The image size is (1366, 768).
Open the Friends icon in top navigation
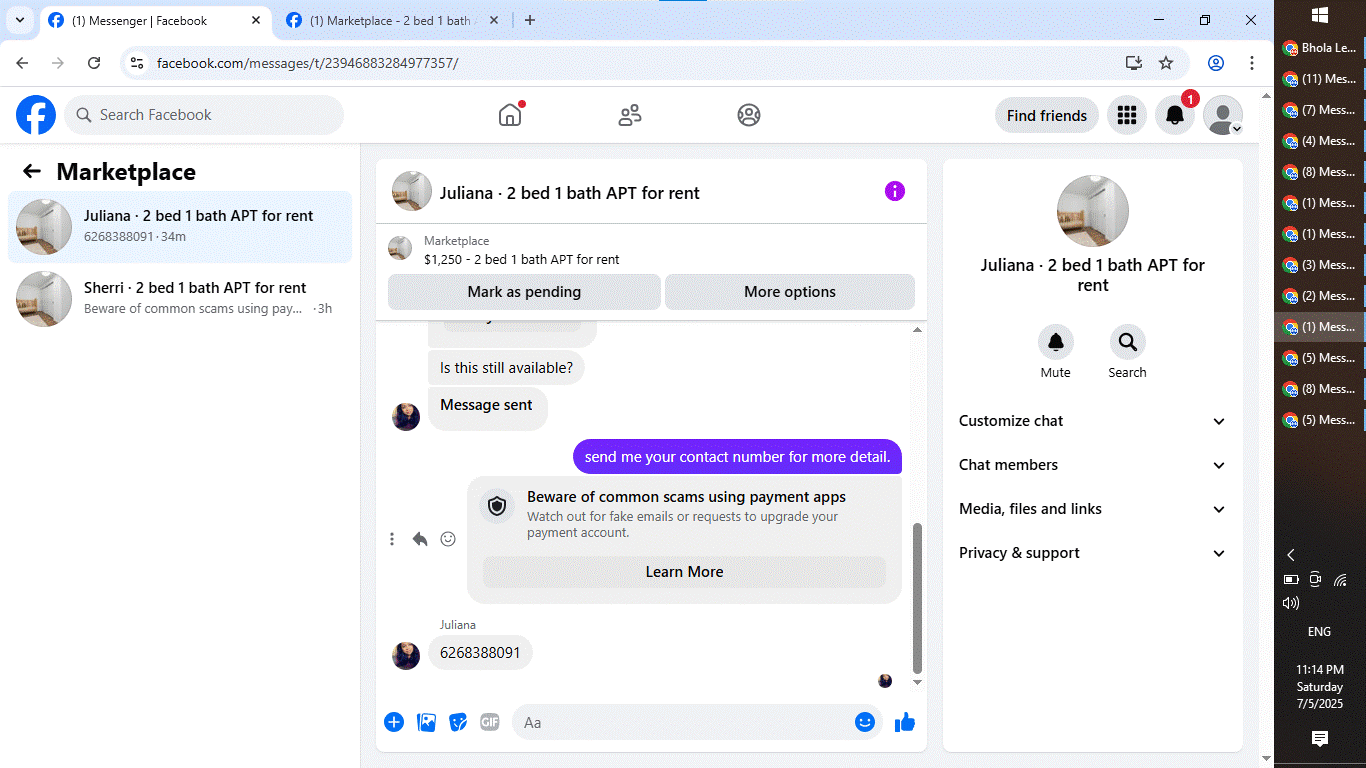(630, 115)
